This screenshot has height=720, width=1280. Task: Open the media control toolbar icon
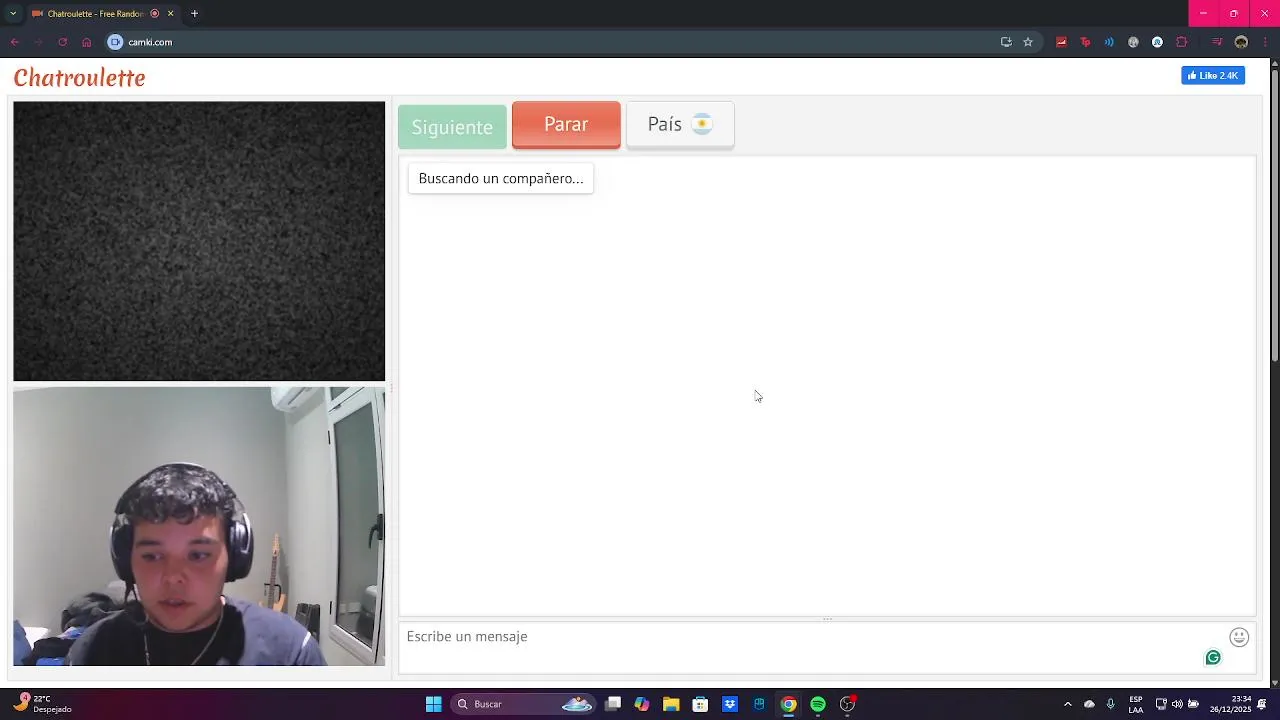point(1217,42)
